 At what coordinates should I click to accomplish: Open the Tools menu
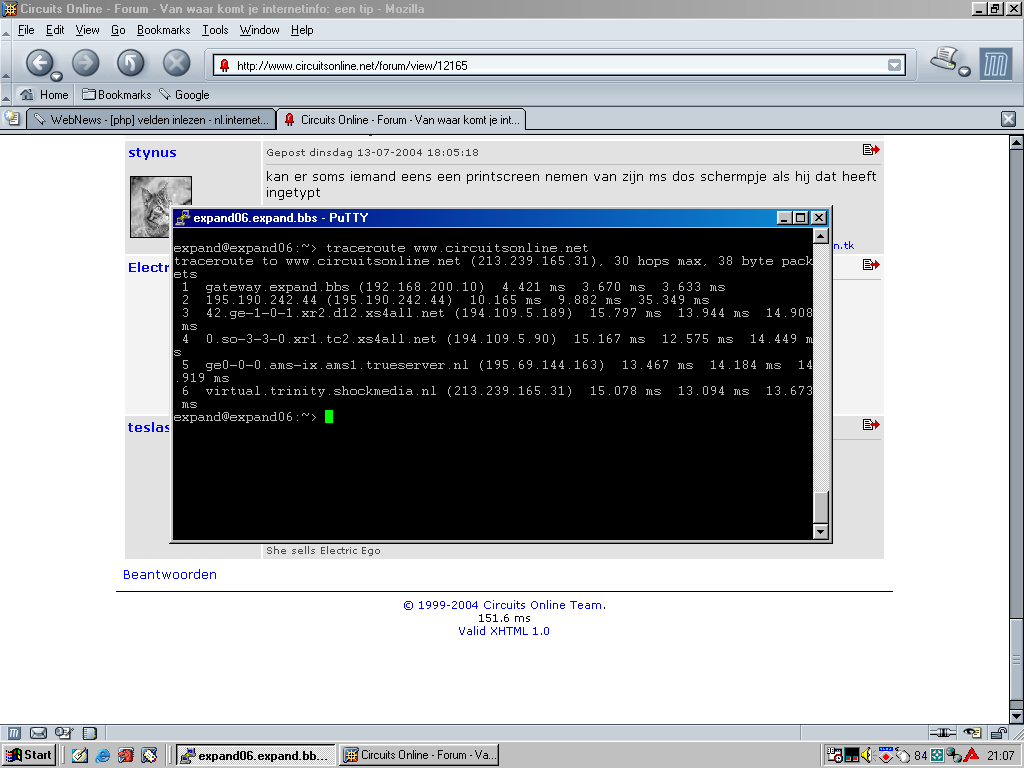pos(215,30)
